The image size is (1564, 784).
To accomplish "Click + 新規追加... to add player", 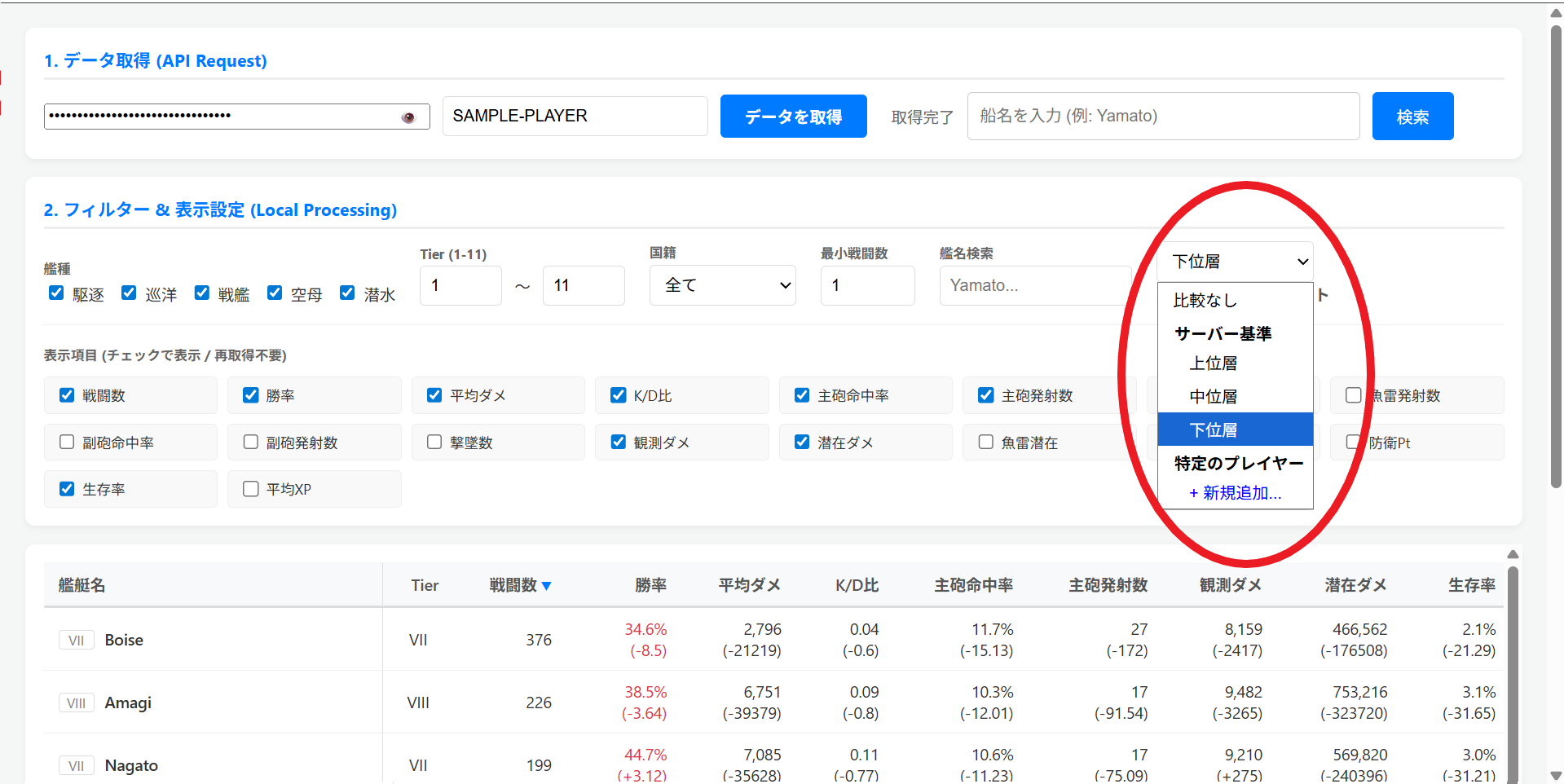I will point(1235,493).
